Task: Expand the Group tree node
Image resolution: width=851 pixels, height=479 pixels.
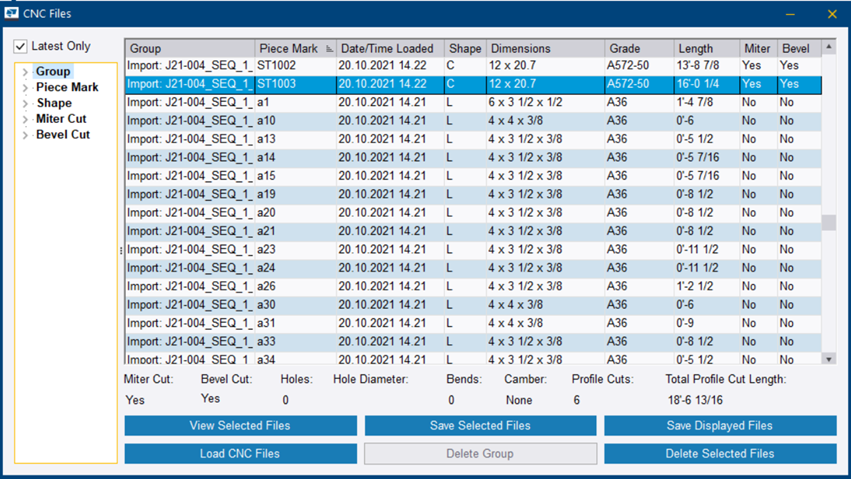Action: click(26, 72)
